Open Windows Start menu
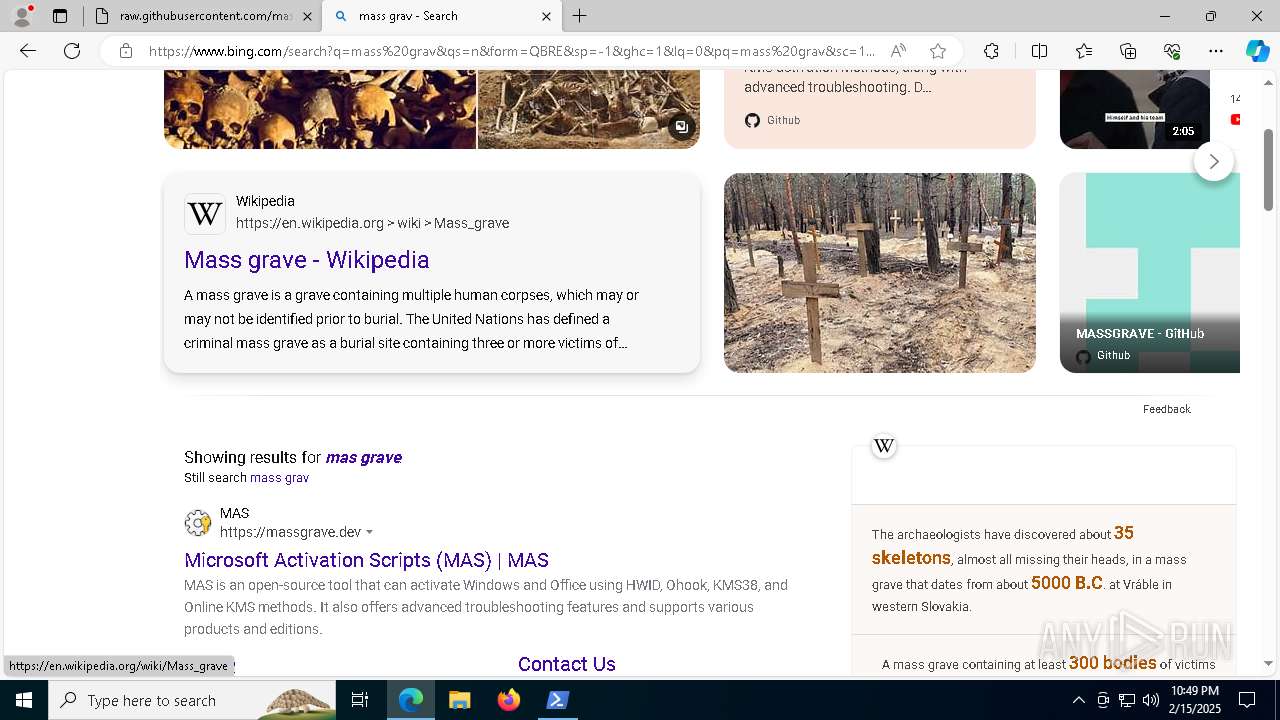 point(24,700)
